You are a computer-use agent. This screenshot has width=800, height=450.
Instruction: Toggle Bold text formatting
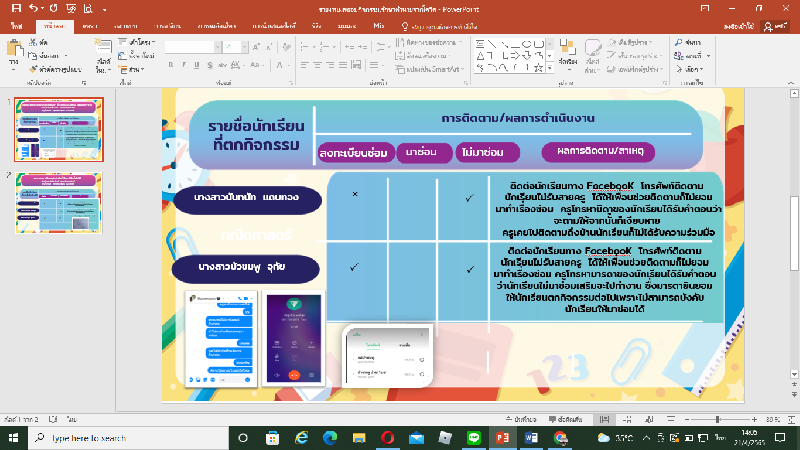click(171, 62)
